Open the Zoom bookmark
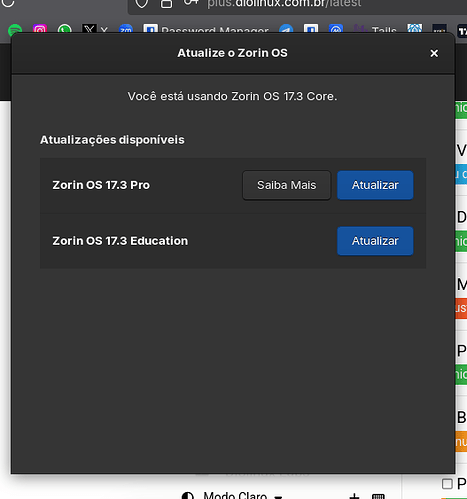 click(x=126, y=29)
